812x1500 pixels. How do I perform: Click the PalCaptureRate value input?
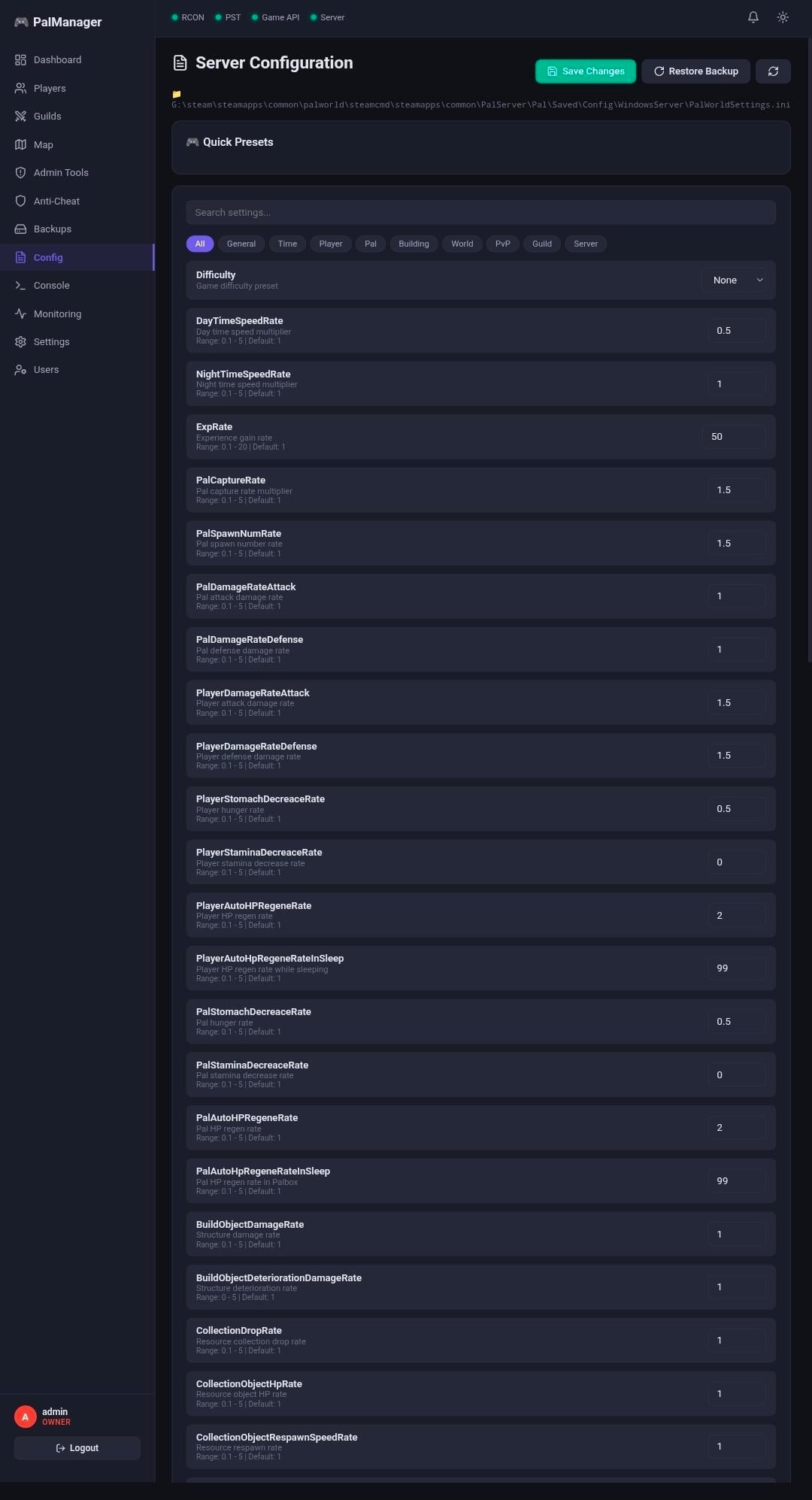(735, 490)
